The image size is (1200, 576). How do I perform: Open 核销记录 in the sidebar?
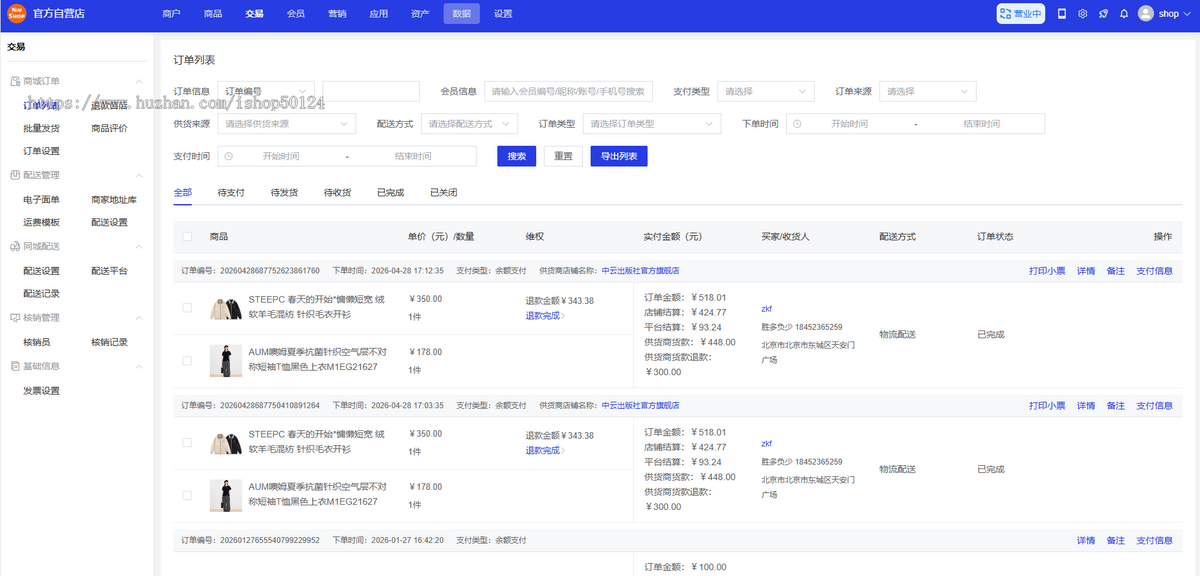109,342
